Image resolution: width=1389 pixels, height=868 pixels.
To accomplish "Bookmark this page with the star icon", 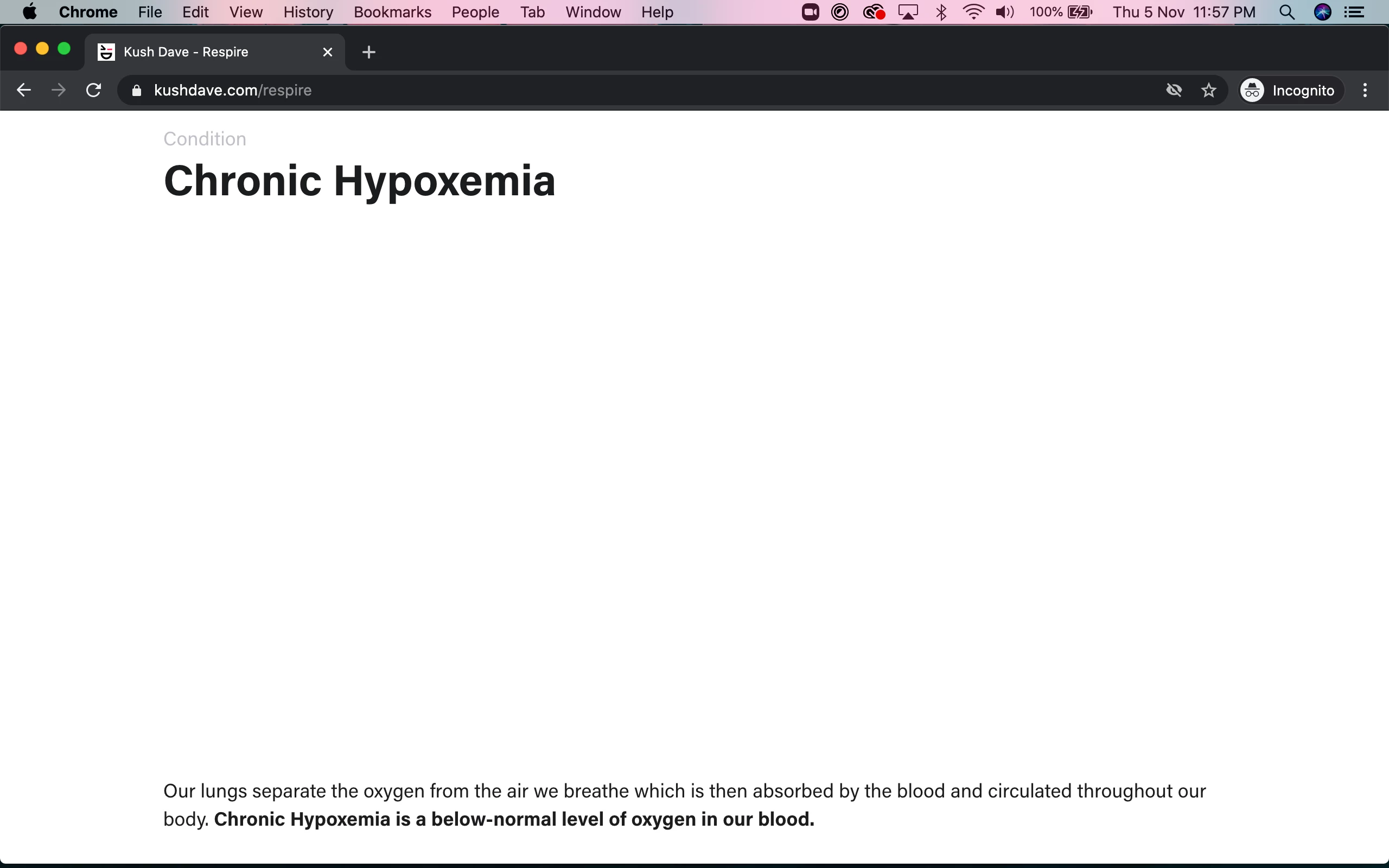I will point(1209,90).
